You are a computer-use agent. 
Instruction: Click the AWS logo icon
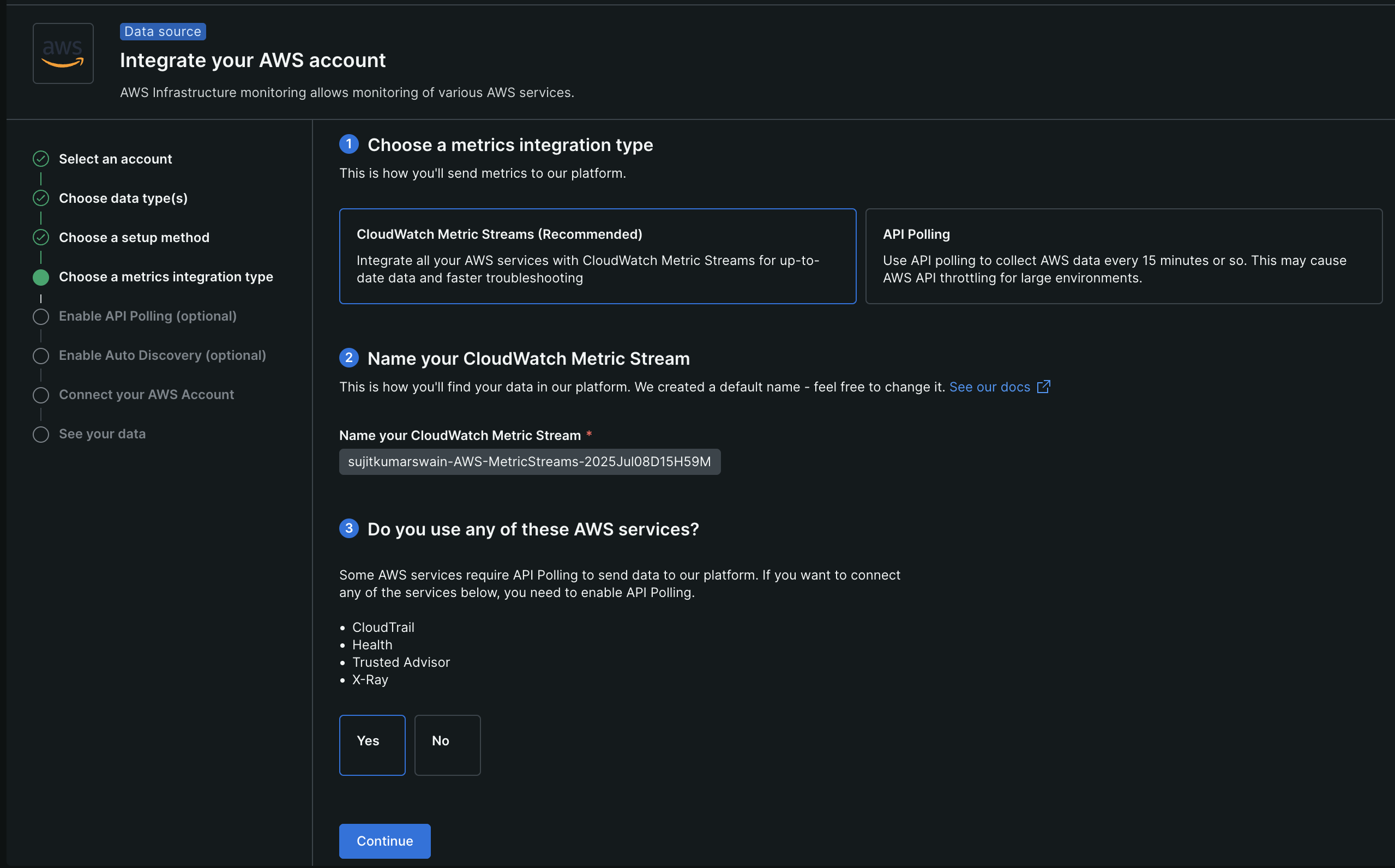pos(63,53)
